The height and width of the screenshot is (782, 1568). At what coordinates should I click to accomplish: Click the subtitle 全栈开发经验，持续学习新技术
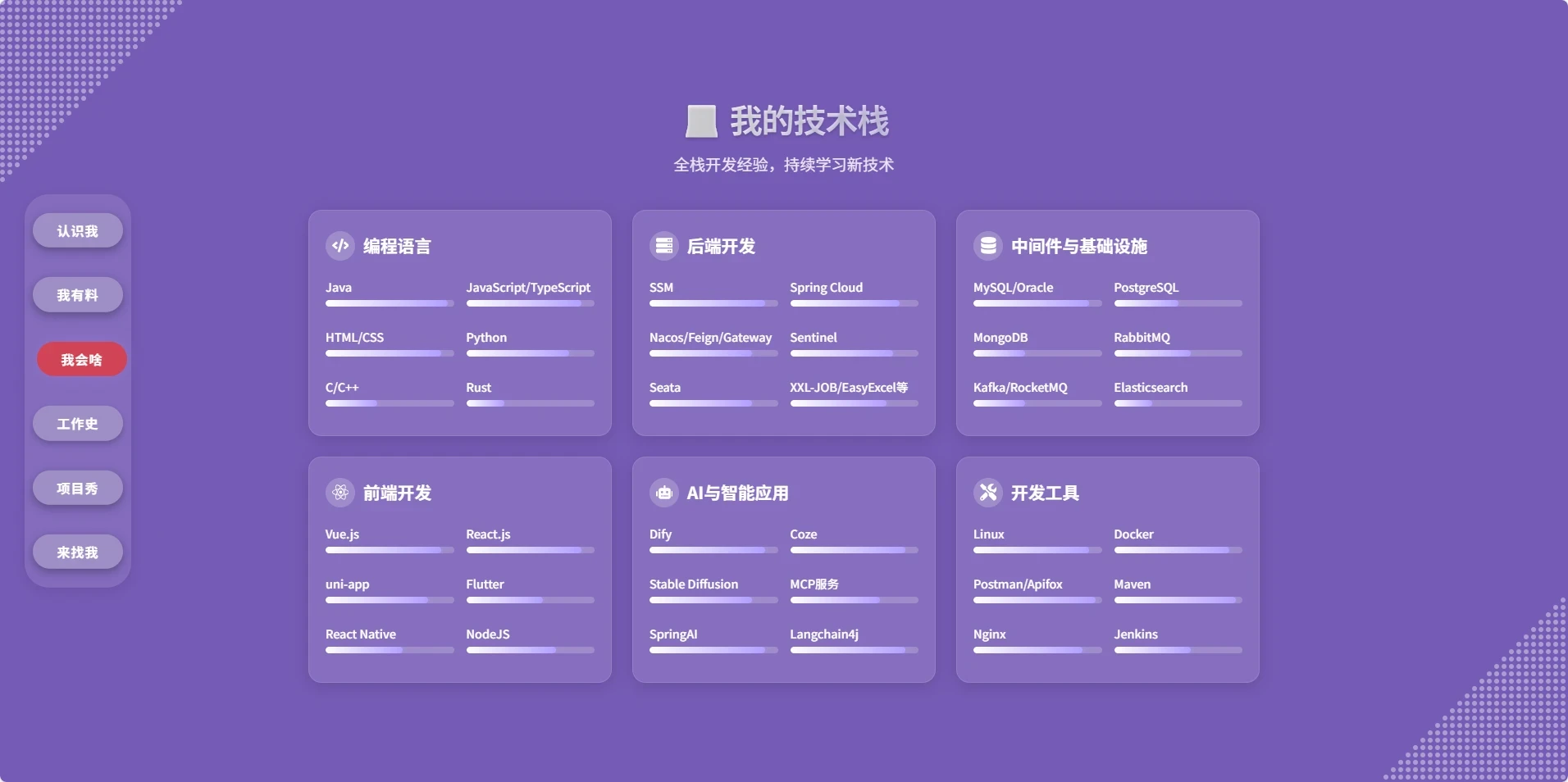[x=783, y=165]
